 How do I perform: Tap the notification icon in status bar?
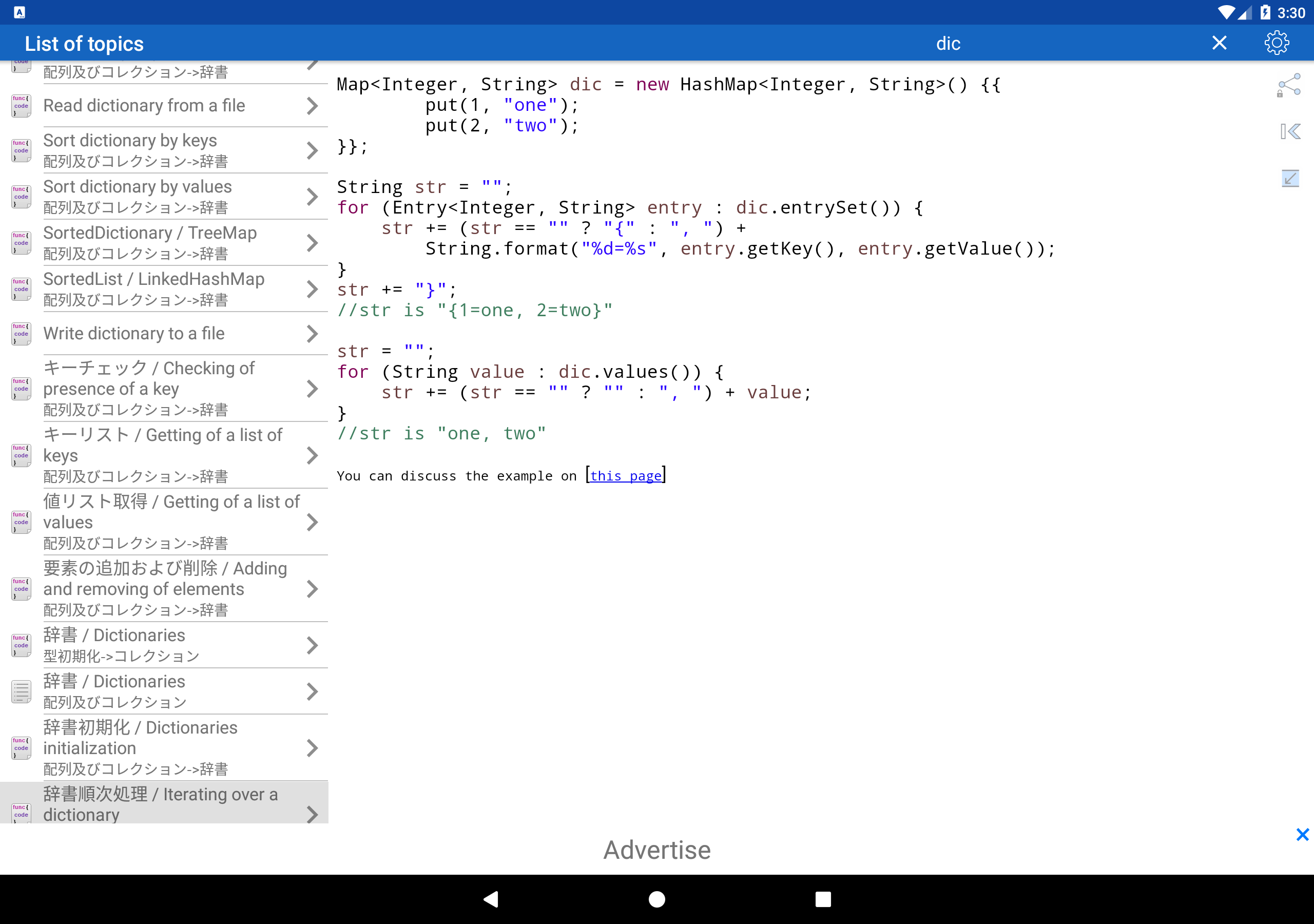click(20, 12)
